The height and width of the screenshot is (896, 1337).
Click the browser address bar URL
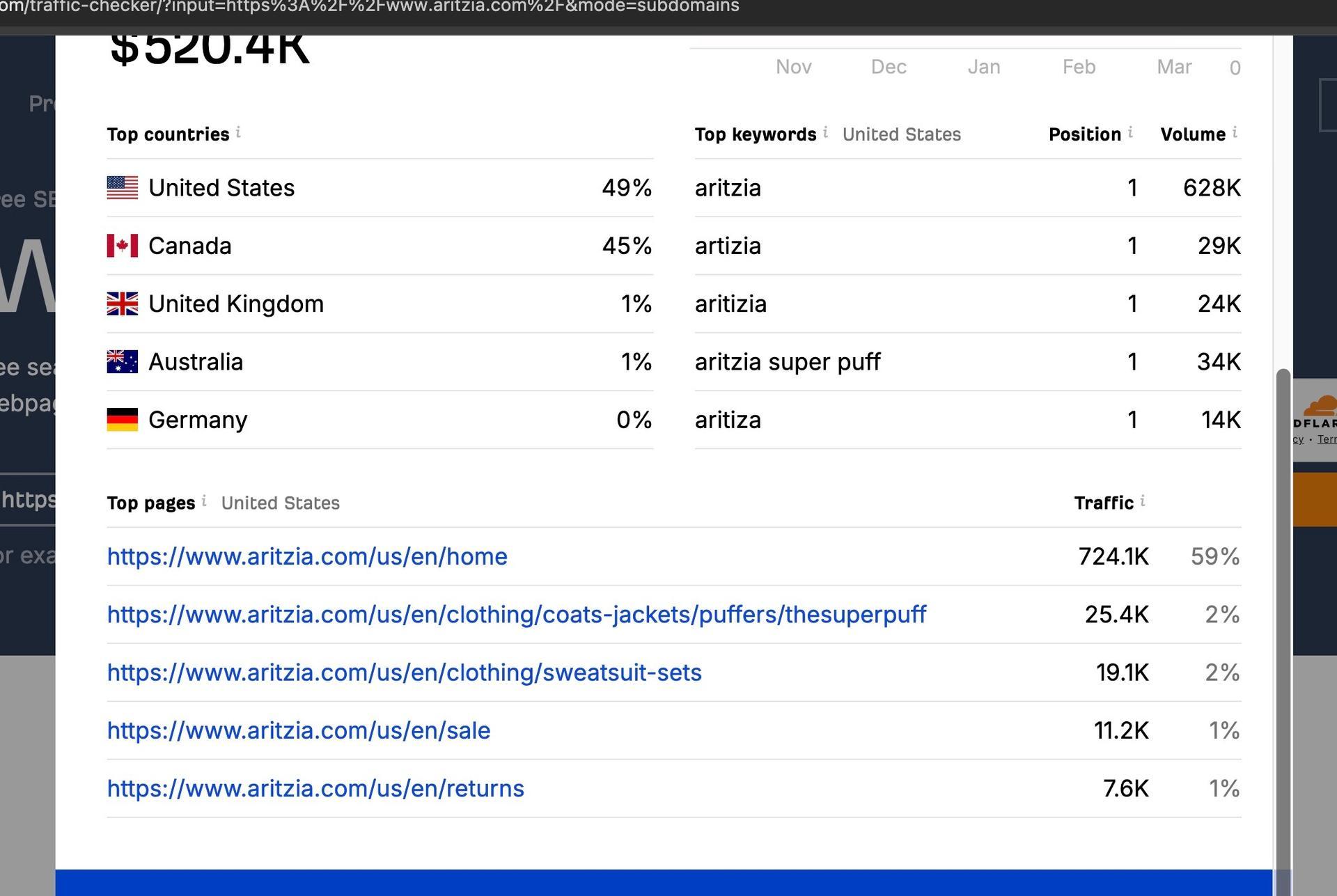(x=369, y=7)
